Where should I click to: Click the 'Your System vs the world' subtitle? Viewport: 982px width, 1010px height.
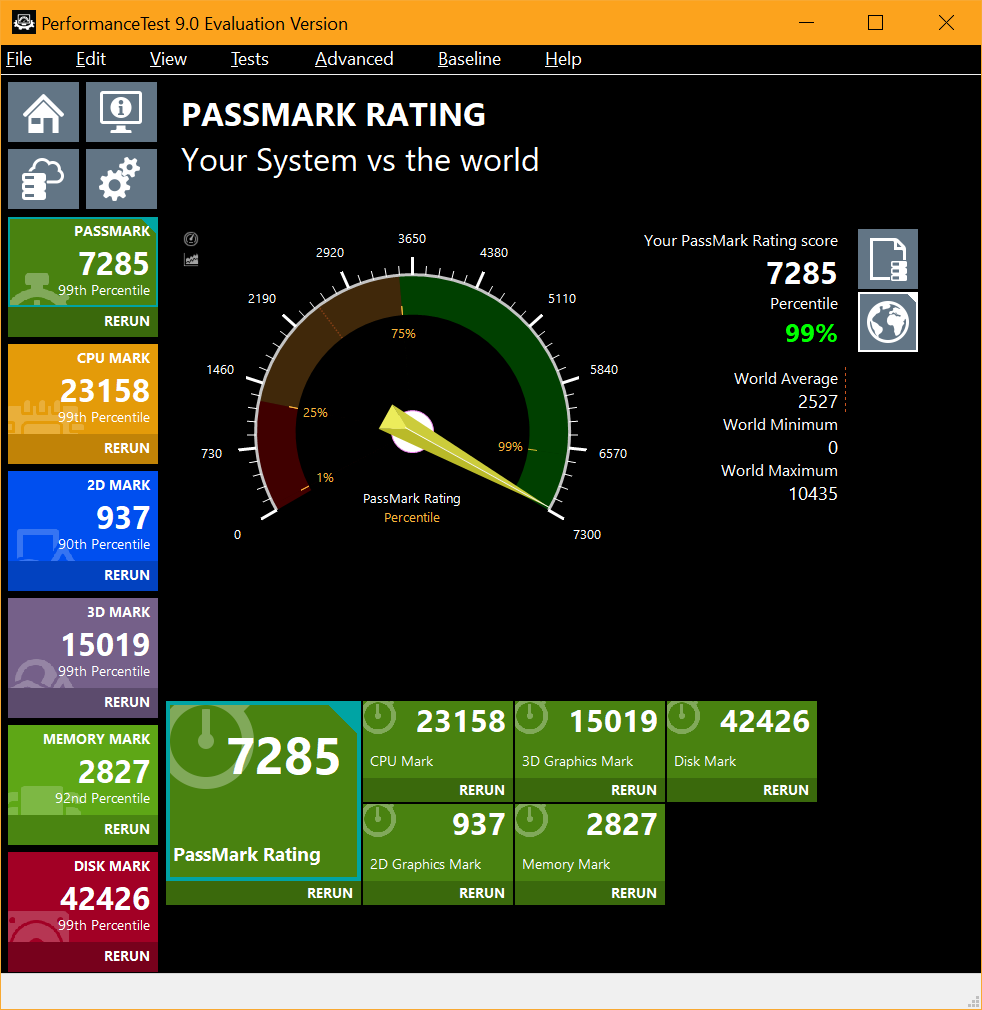[360, 160]
